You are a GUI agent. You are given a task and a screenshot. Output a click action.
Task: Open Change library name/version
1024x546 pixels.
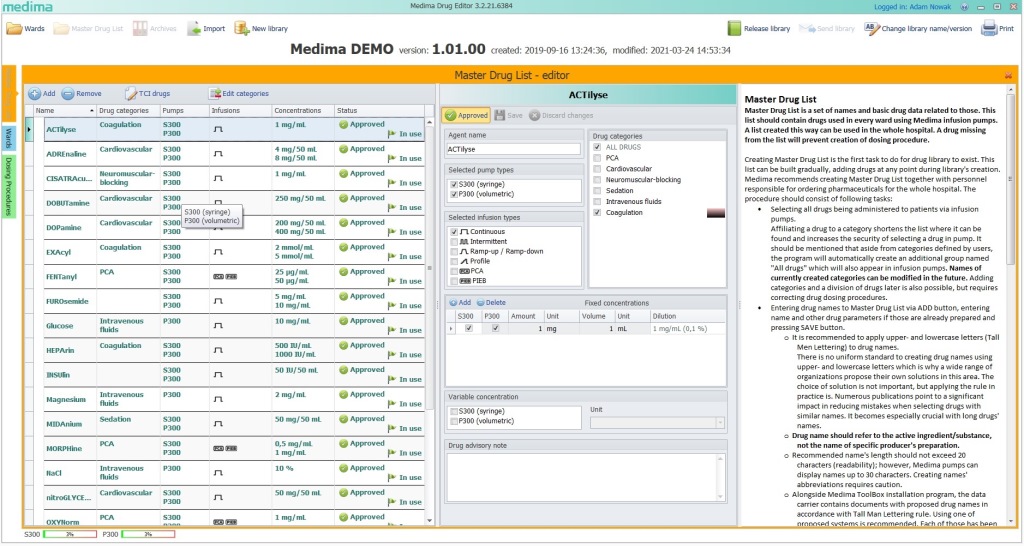(x=918, y=29)
